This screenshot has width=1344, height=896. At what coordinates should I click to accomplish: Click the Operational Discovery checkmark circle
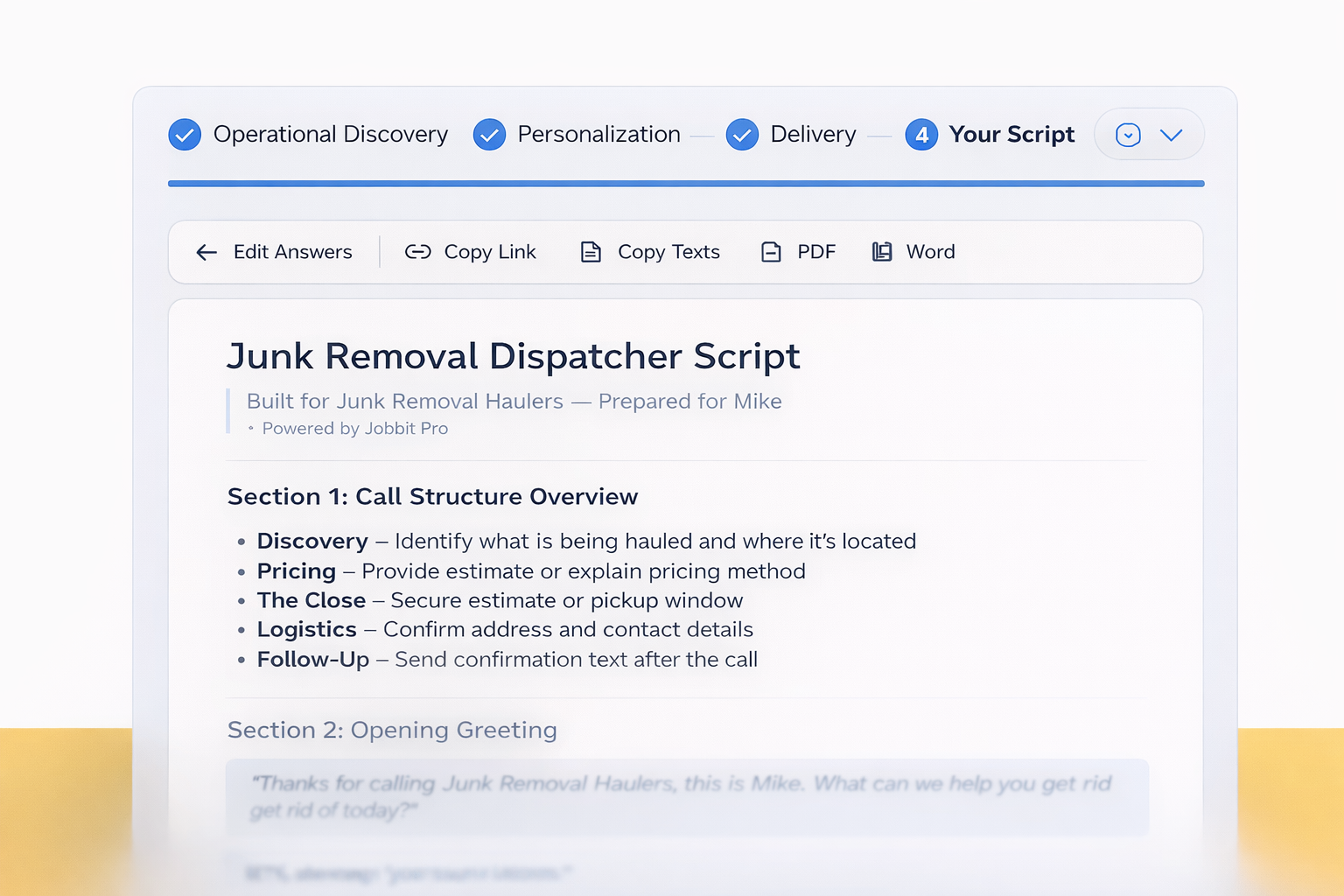pos(185,135)
